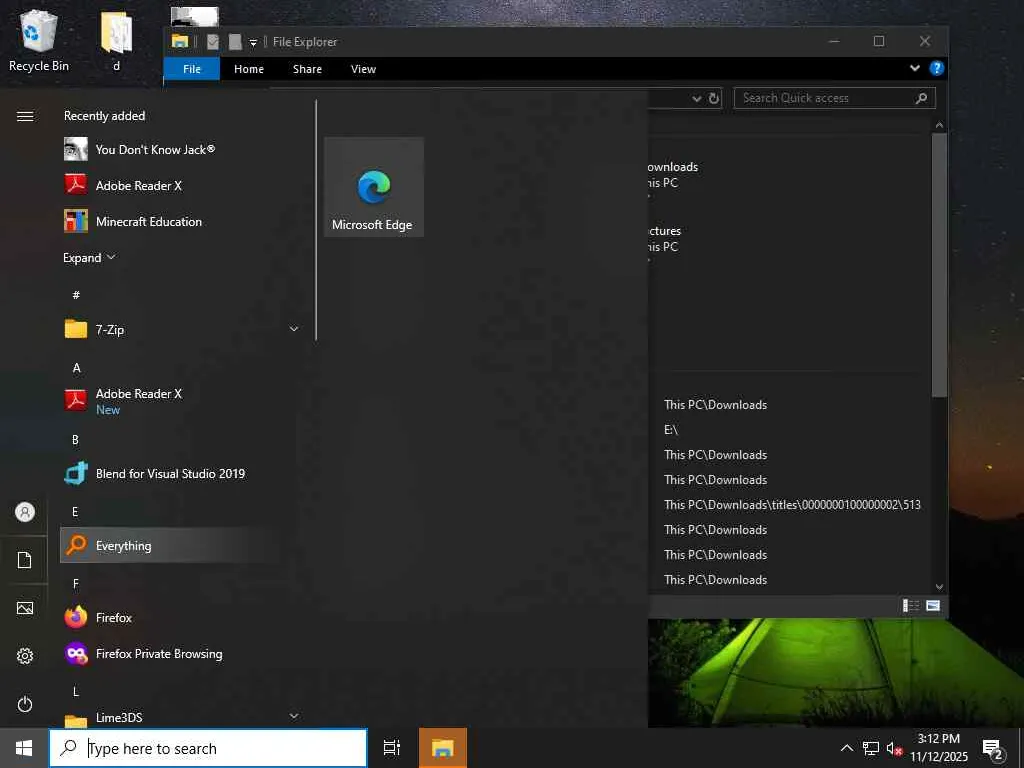Open the clock showing 3:12 PM

coord(939,748)
